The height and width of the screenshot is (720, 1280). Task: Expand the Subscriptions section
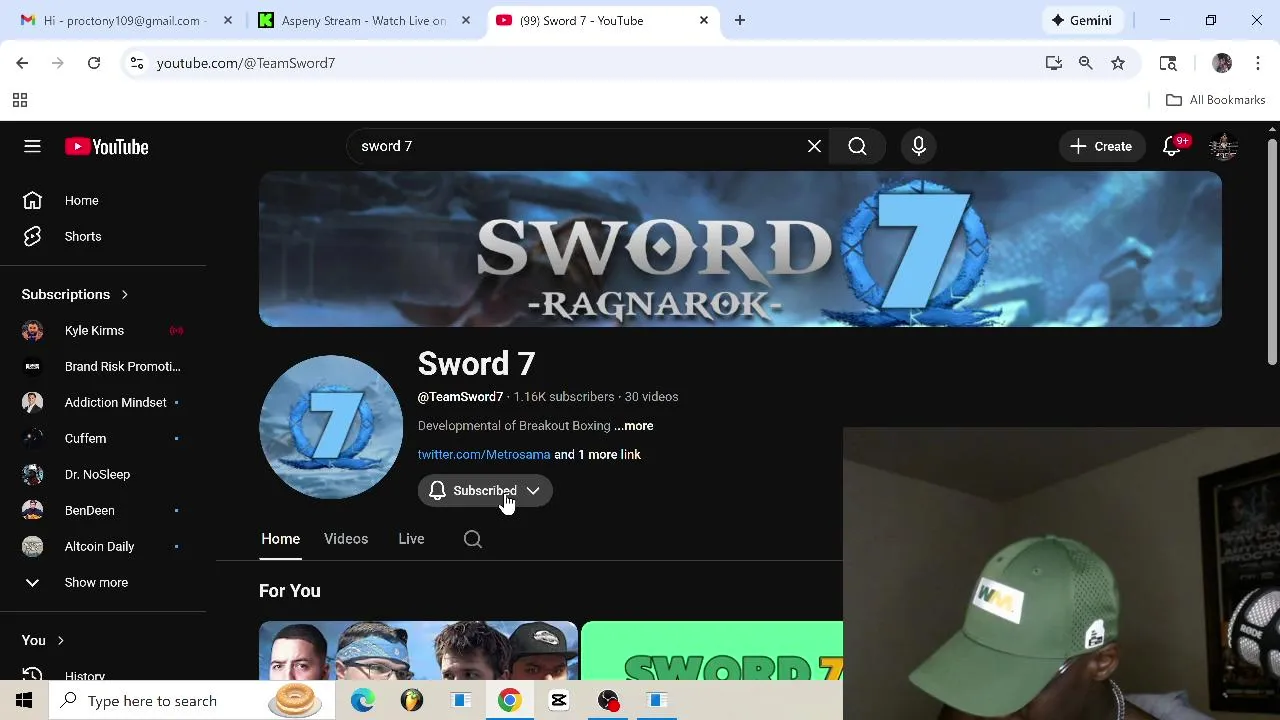(x=76, y=294)
